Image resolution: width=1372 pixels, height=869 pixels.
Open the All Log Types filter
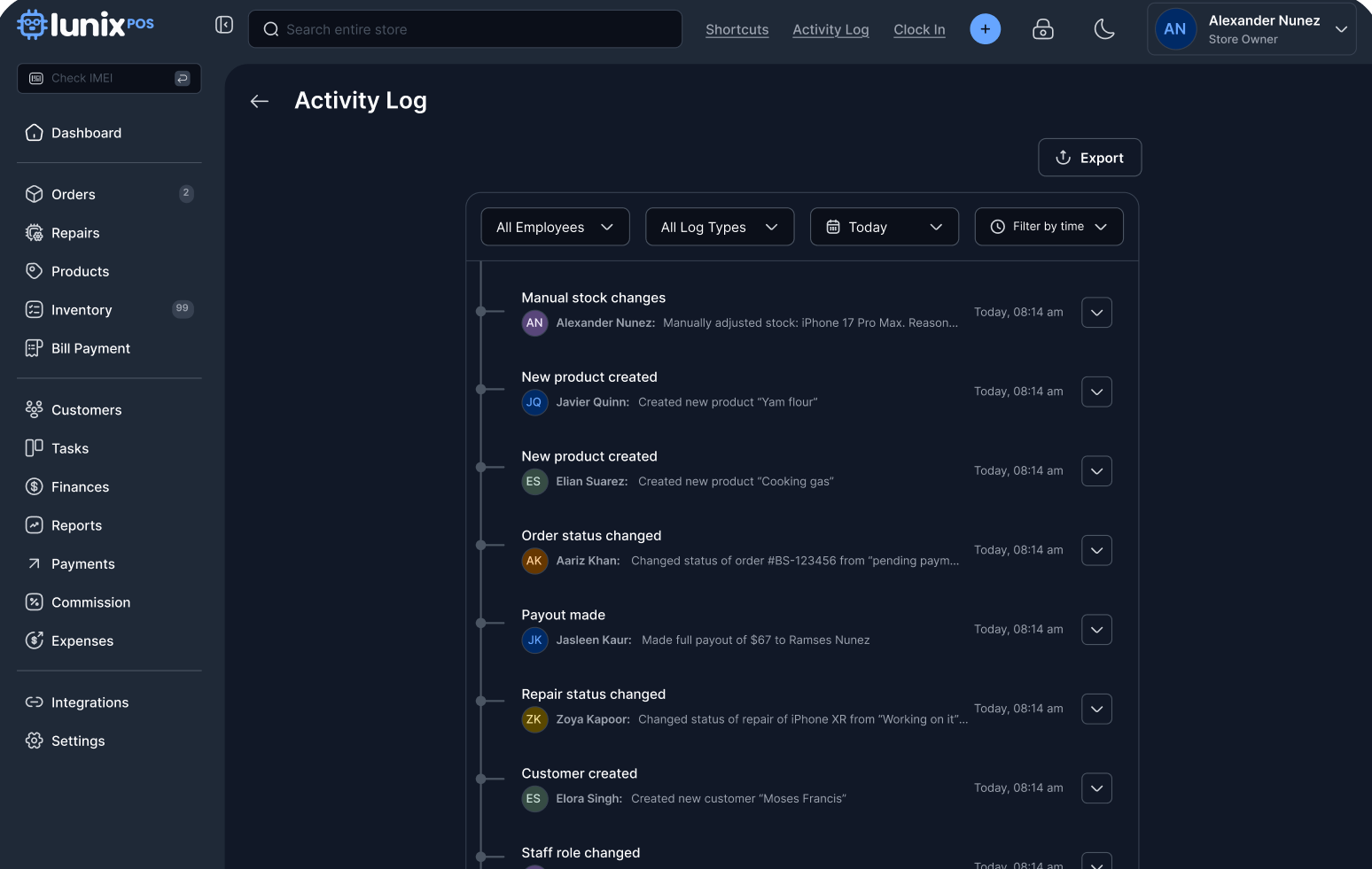pos(719,227)
